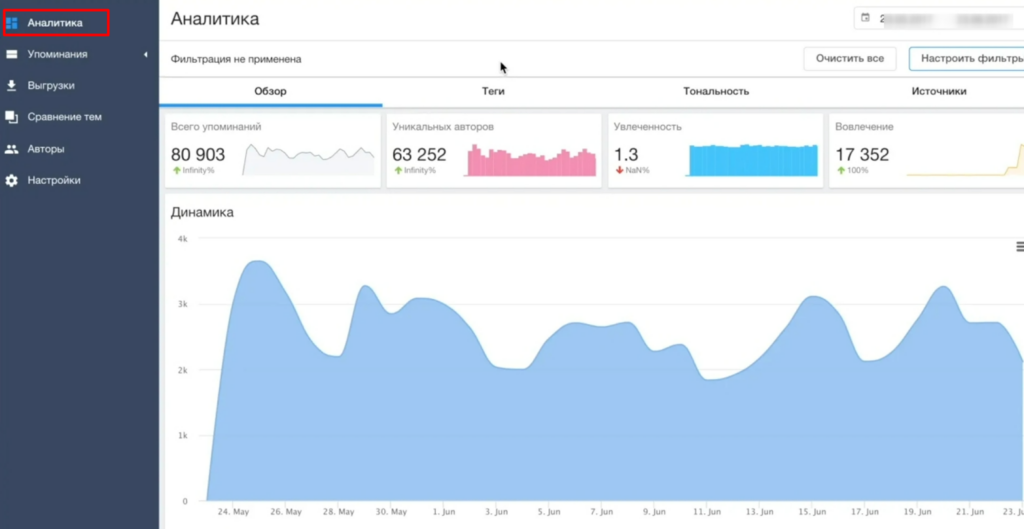Viewport: 1024px width, 529px height.
Task: Click the Фильтрация не применена status text
Action: [236, 59]
